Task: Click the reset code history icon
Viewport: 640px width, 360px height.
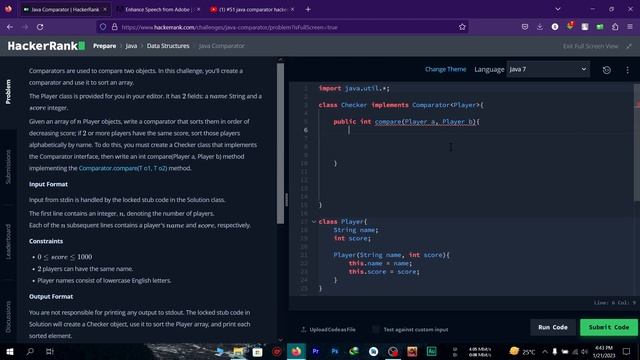Action: (607, 70)
